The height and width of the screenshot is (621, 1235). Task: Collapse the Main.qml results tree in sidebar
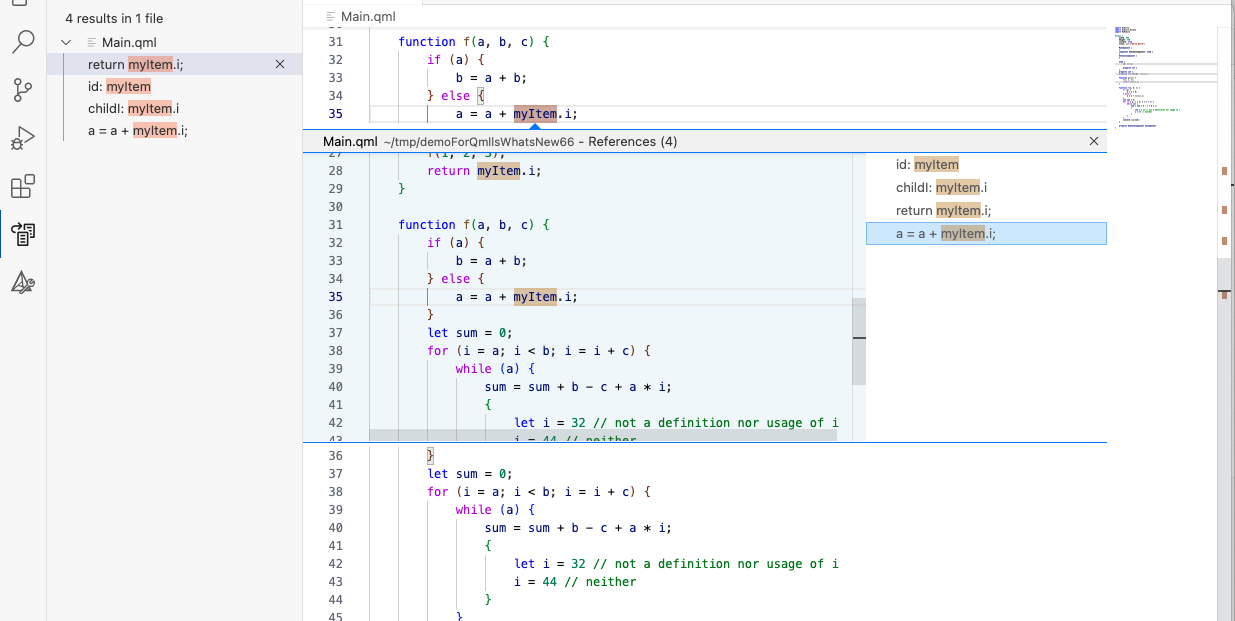[x=67, y=42]
